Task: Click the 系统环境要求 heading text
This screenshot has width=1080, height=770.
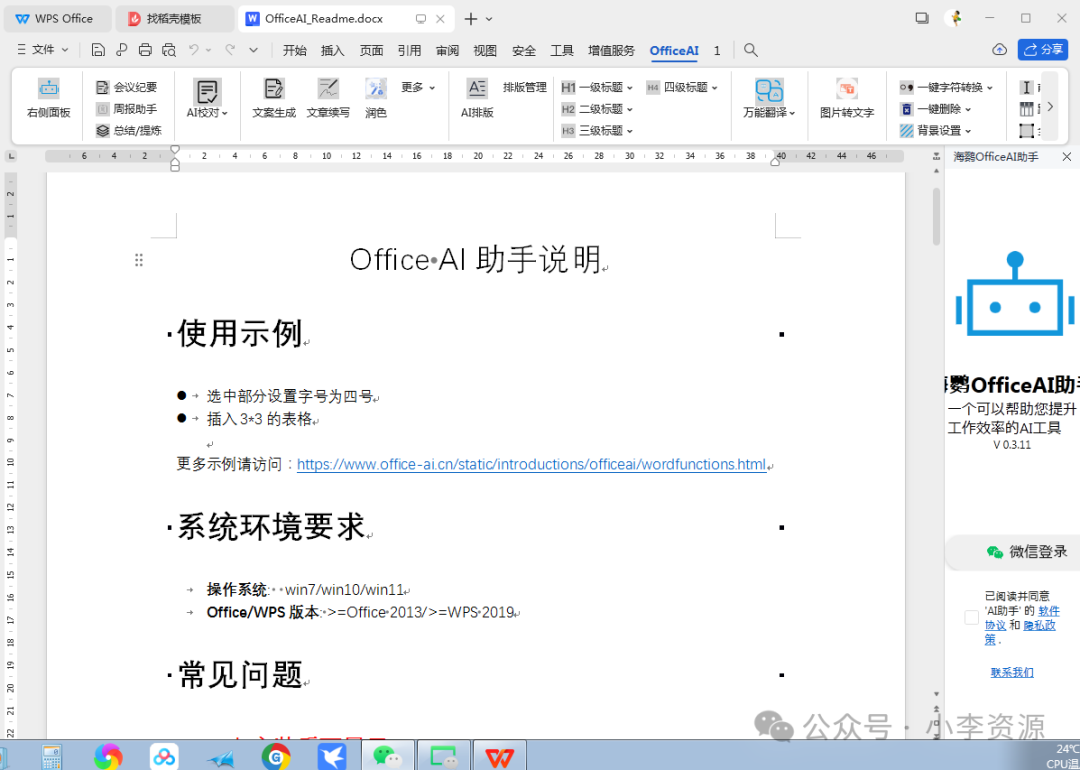Action: tap(271, 527)
